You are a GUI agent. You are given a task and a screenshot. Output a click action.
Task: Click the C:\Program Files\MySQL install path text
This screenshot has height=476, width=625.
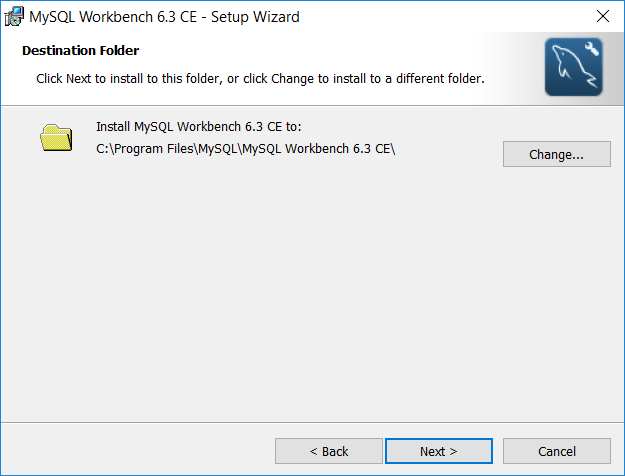point(246,150)
